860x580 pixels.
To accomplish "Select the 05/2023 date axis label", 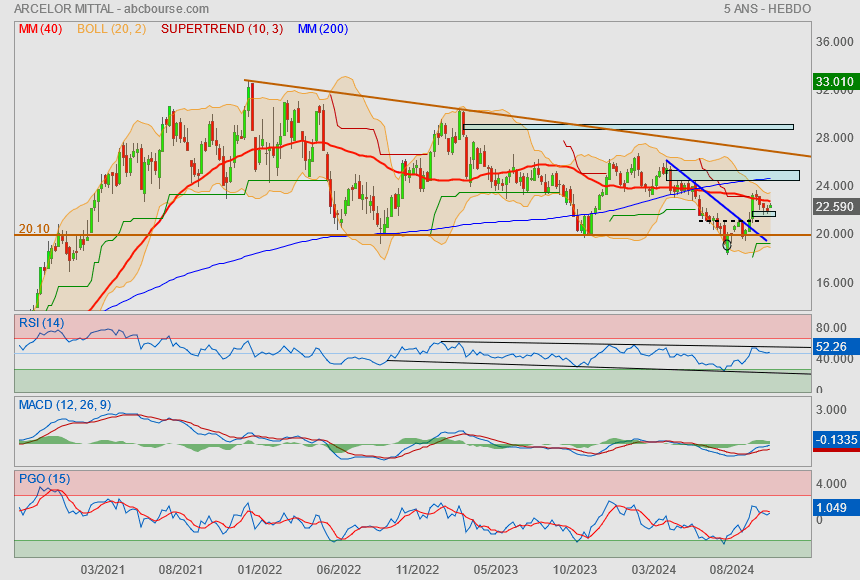I will [495, 570].
